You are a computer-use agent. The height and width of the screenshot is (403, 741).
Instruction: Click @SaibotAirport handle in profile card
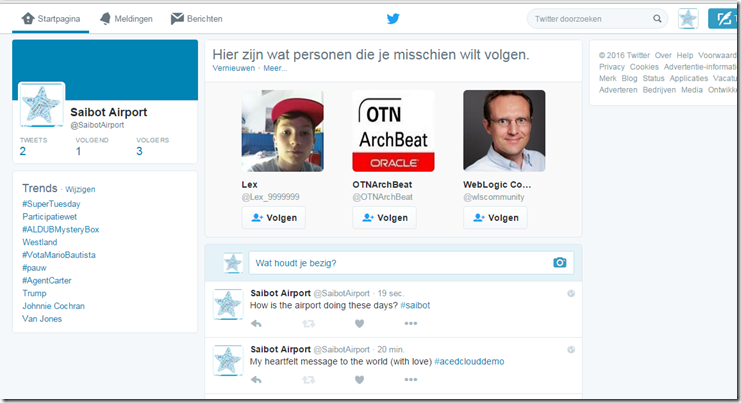pos(97,125)
